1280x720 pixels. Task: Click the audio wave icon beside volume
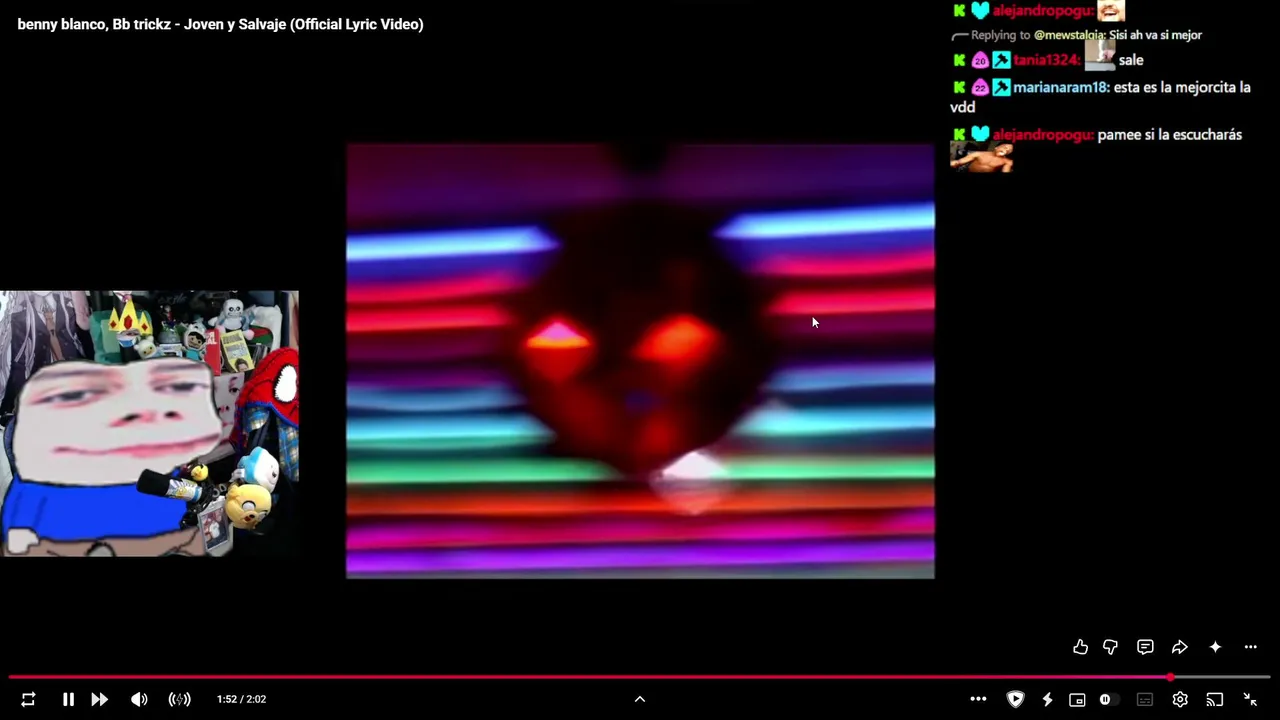point(179,699)
